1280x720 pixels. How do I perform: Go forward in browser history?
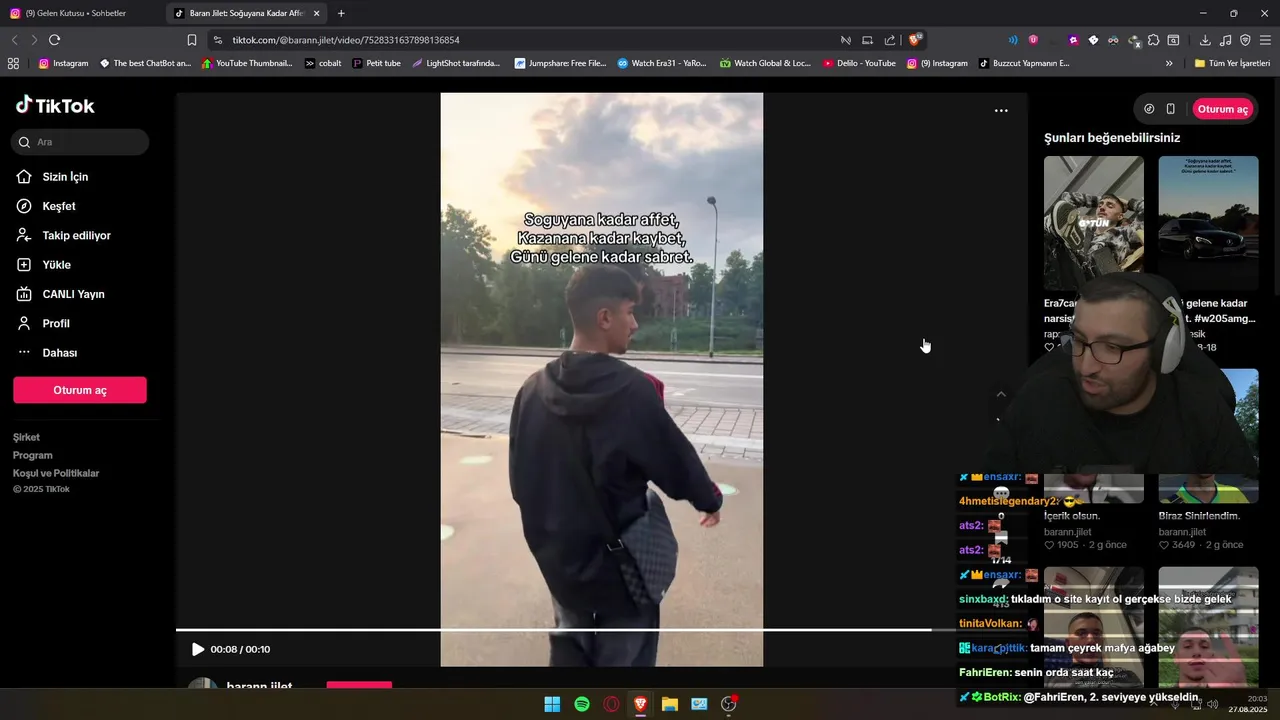point(34,40)
